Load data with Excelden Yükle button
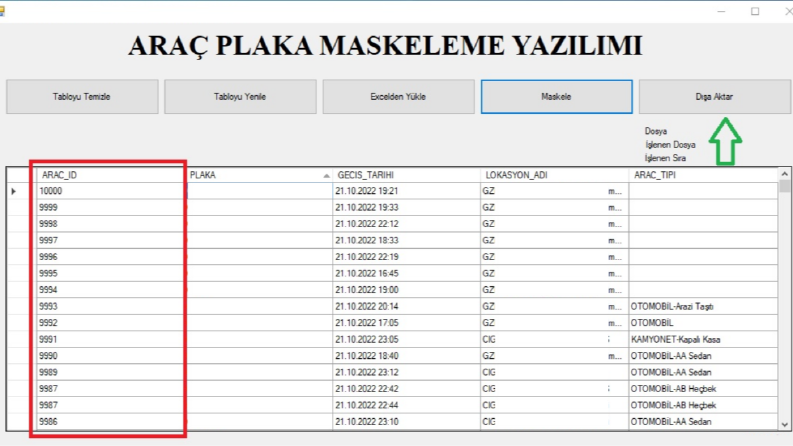This screenshot has height=446, width=793. pos(399,97)
